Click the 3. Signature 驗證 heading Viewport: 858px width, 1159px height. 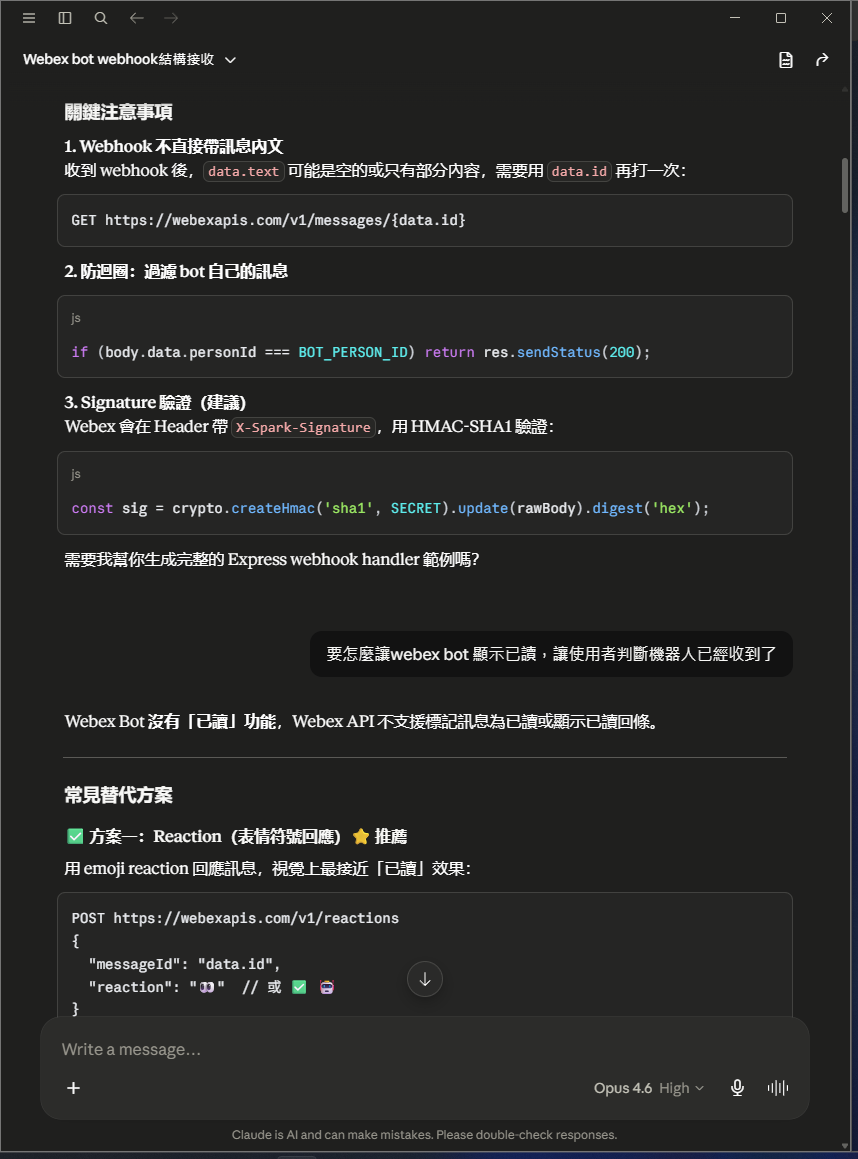pos(155,403)
